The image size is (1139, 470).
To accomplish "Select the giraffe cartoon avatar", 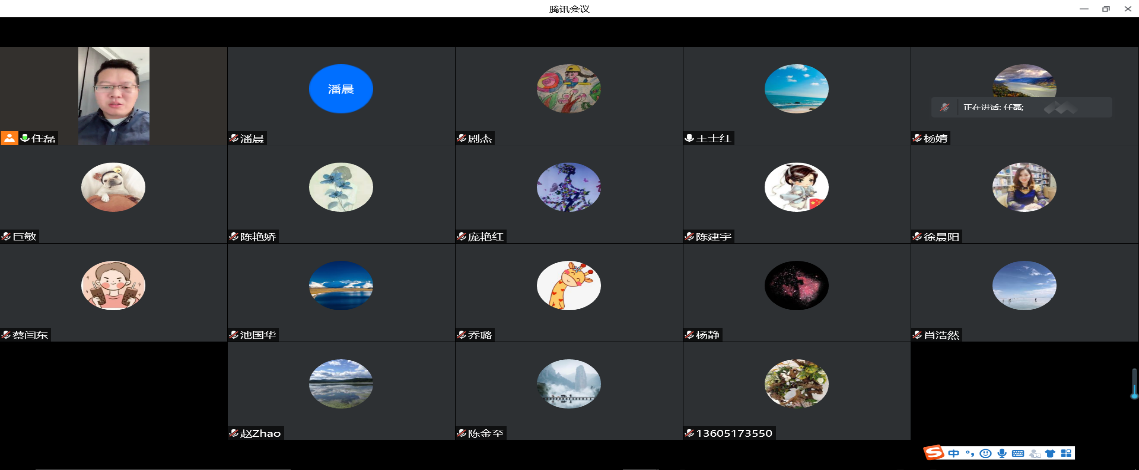I will pos(568,286).
